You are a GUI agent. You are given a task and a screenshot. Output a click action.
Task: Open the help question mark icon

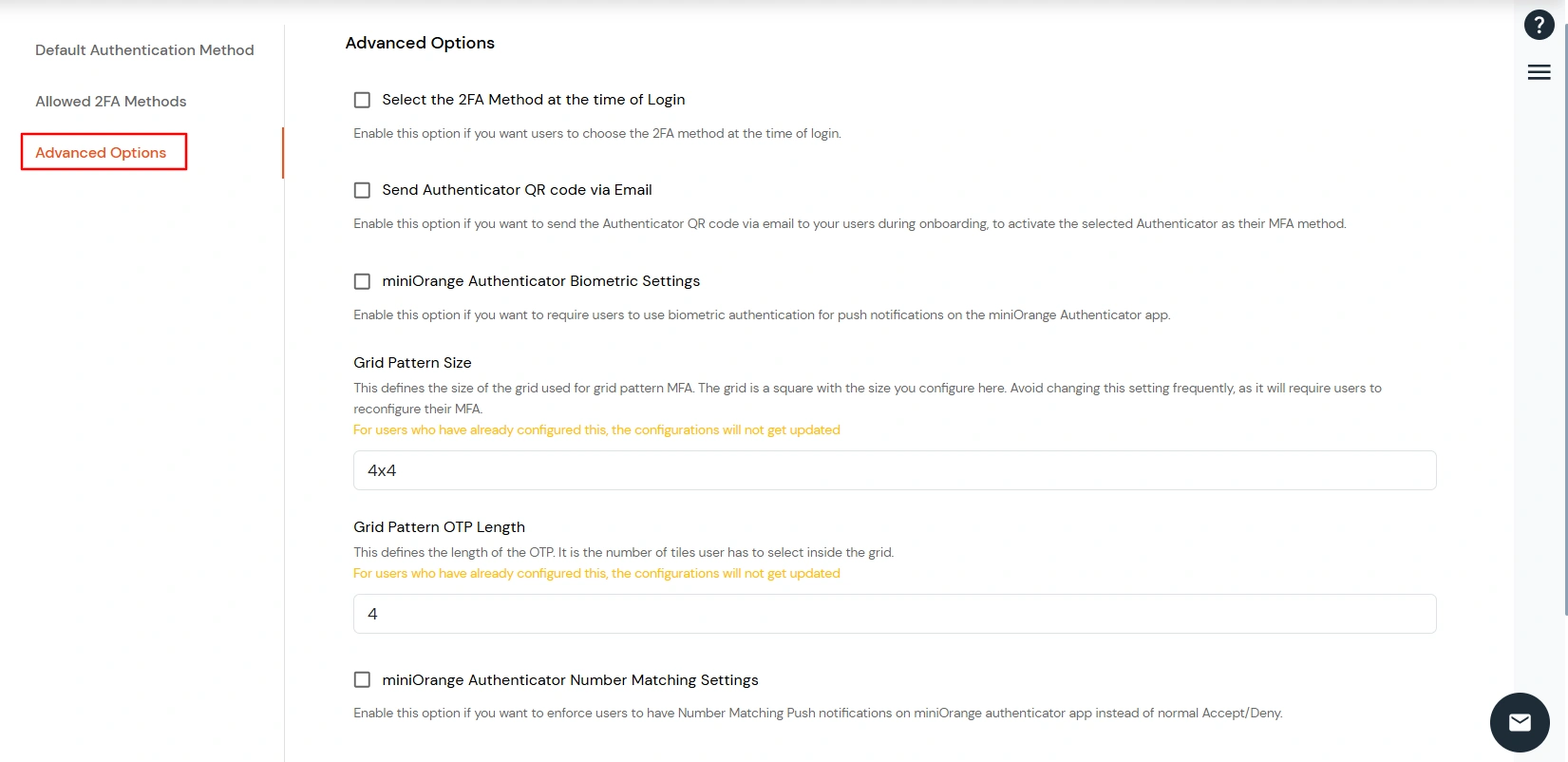1539,25
